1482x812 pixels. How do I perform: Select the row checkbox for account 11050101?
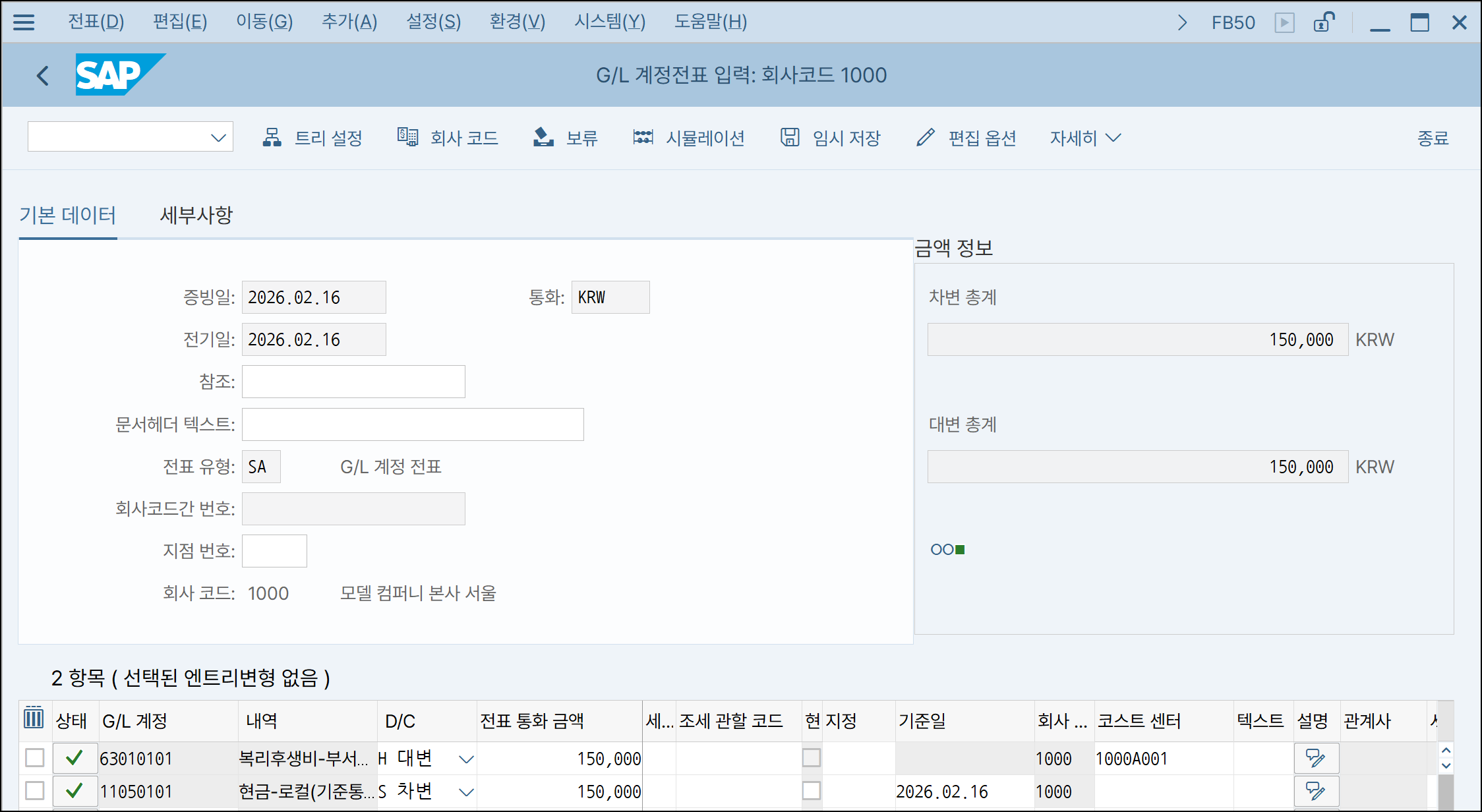click(x=35, y=791)
